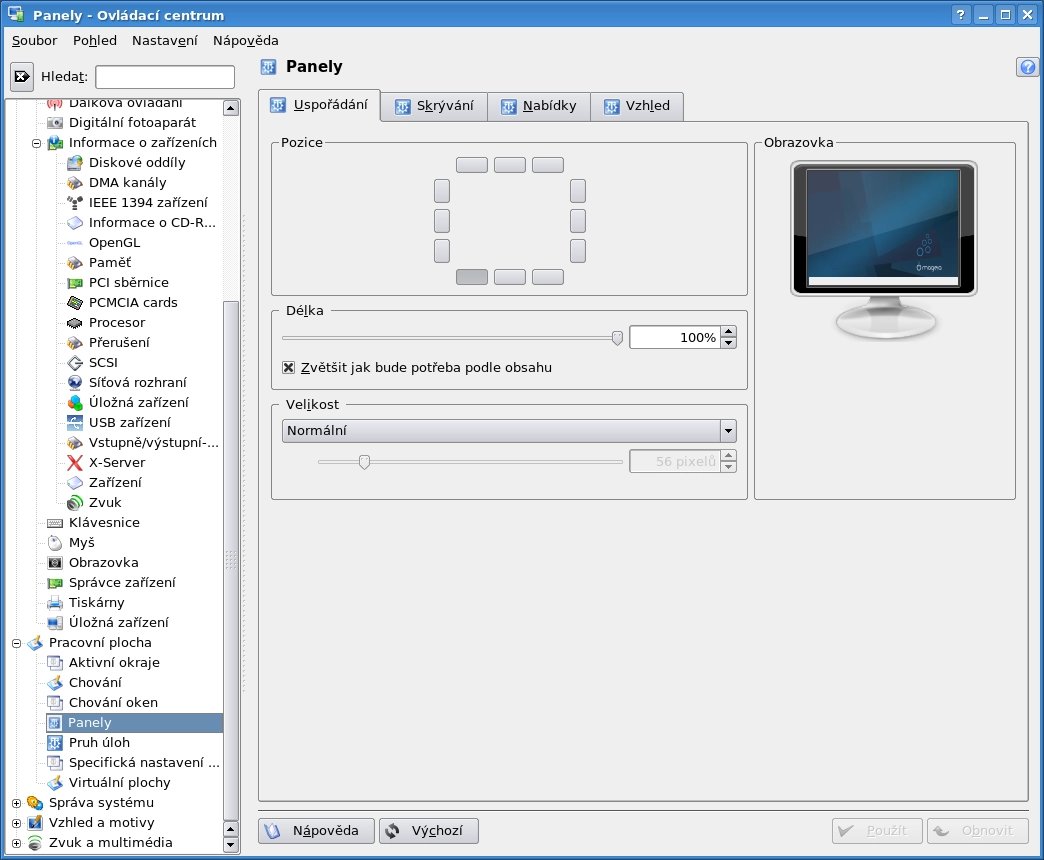Click the Velikost pixel size slider handle

click(364, 461)
